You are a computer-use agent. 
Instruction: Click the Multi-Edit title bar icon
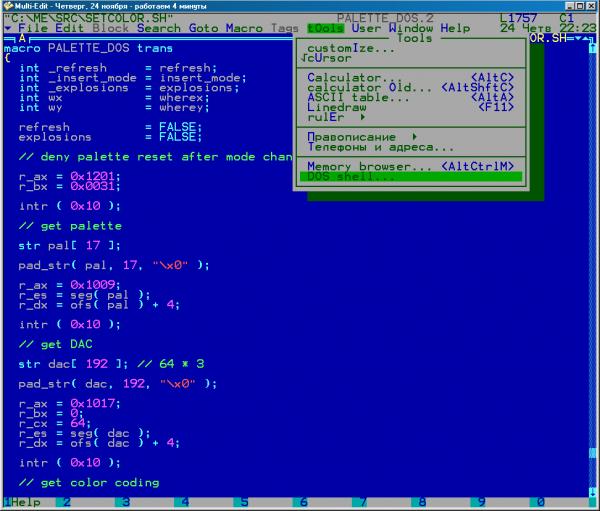tap(8, 7)
